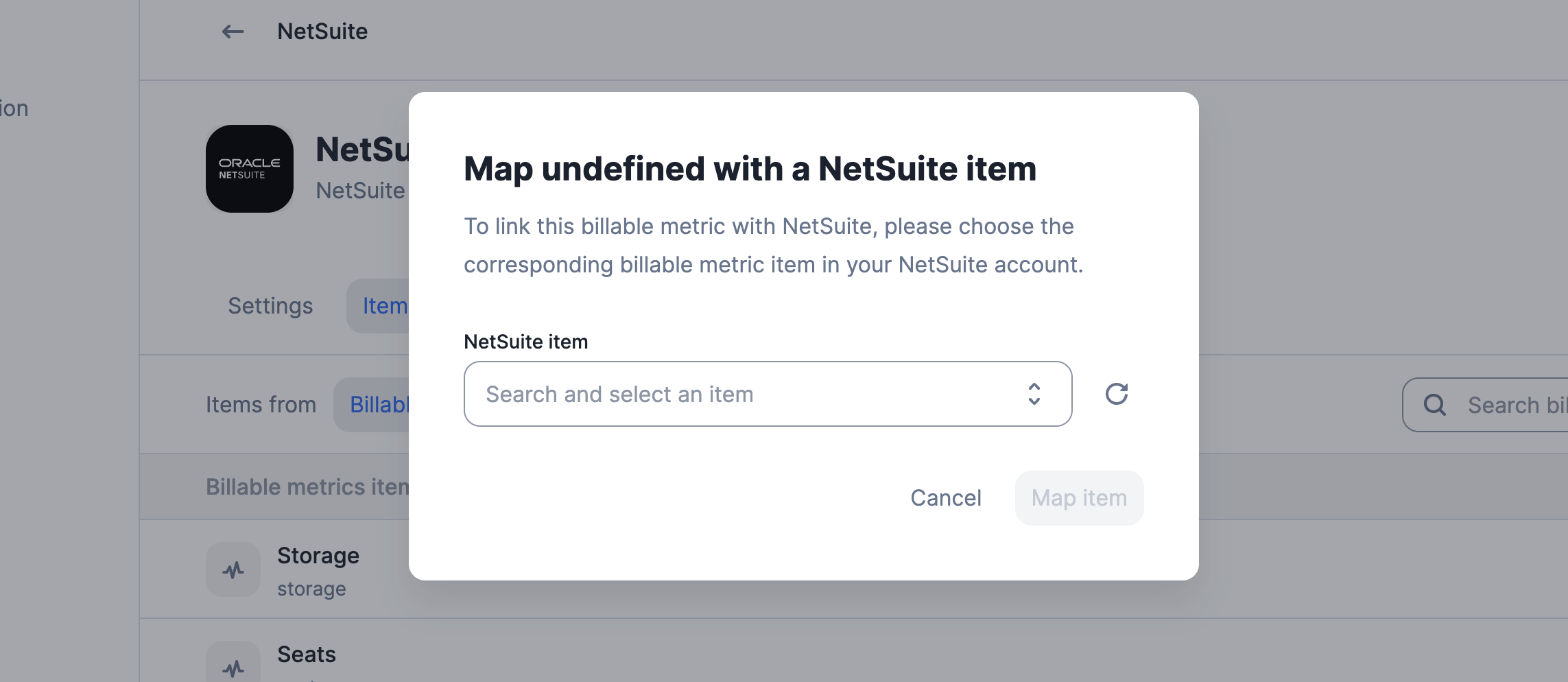Focus the Search and select an item field
Screen dimensions: 1568x682
click(x=768, y=394)
